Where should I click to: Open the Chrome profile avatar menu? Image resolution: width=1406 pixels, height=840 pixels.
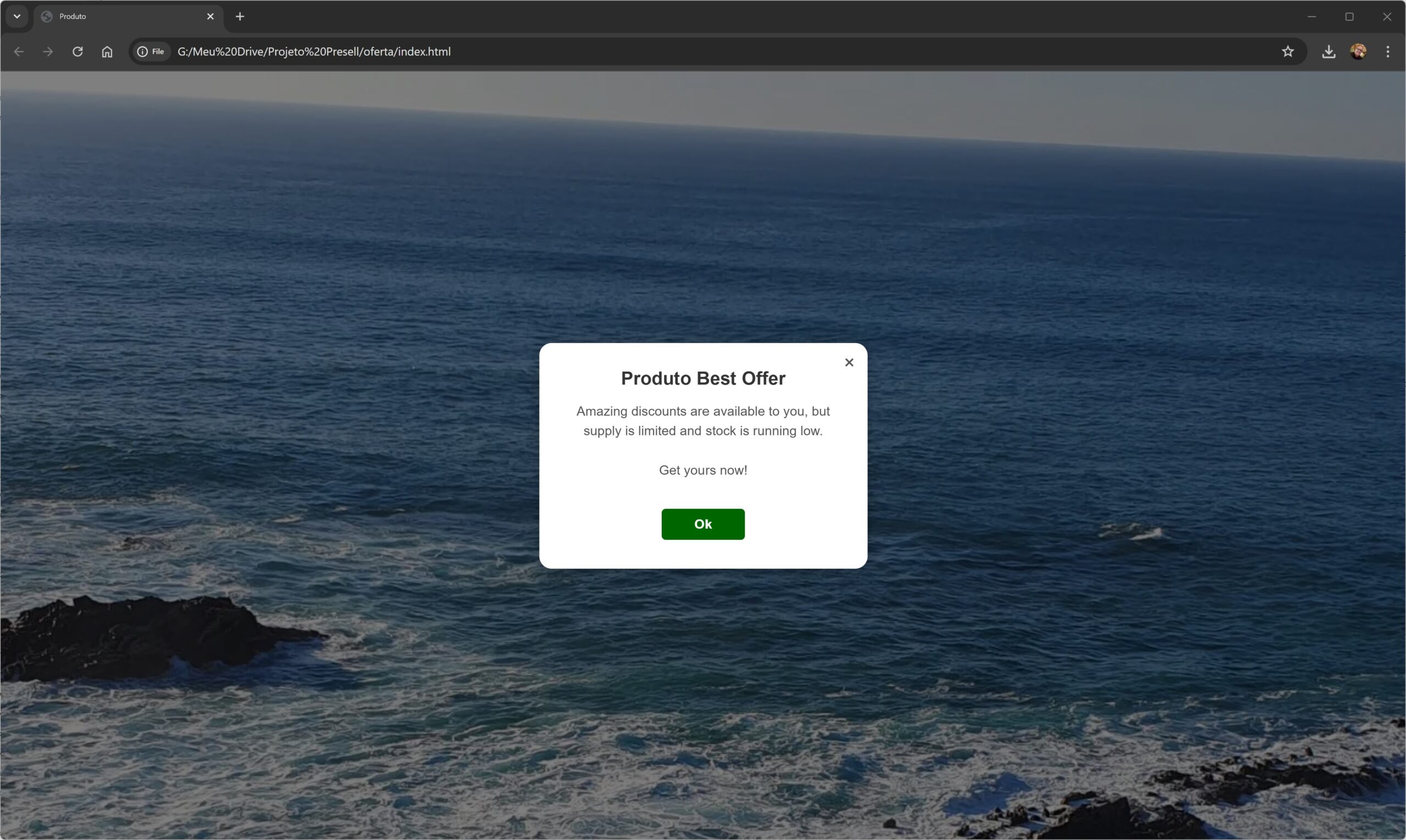[1358, 52]
